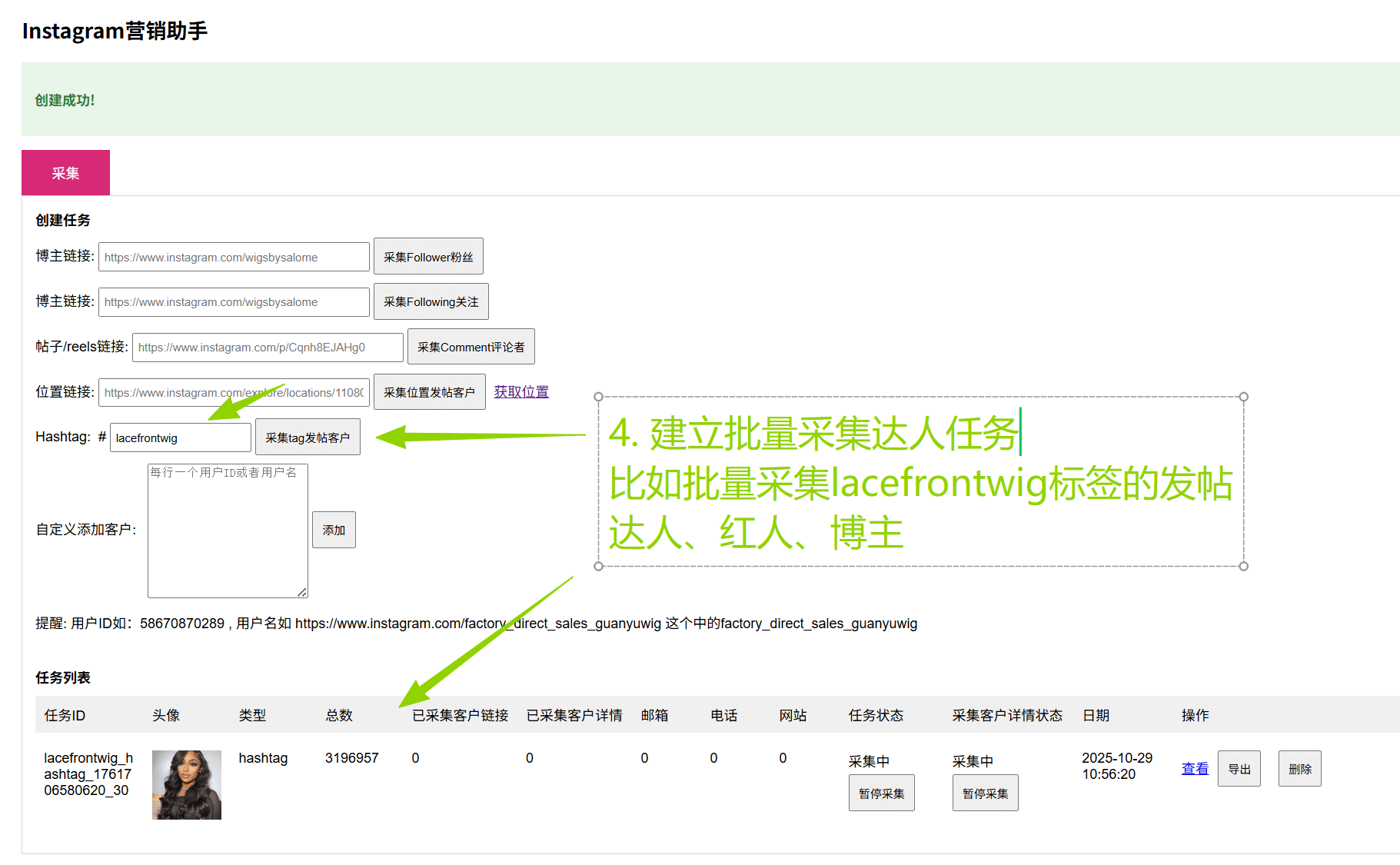
Task: Click the 采集Following关注 button
Action: [431, 301]
